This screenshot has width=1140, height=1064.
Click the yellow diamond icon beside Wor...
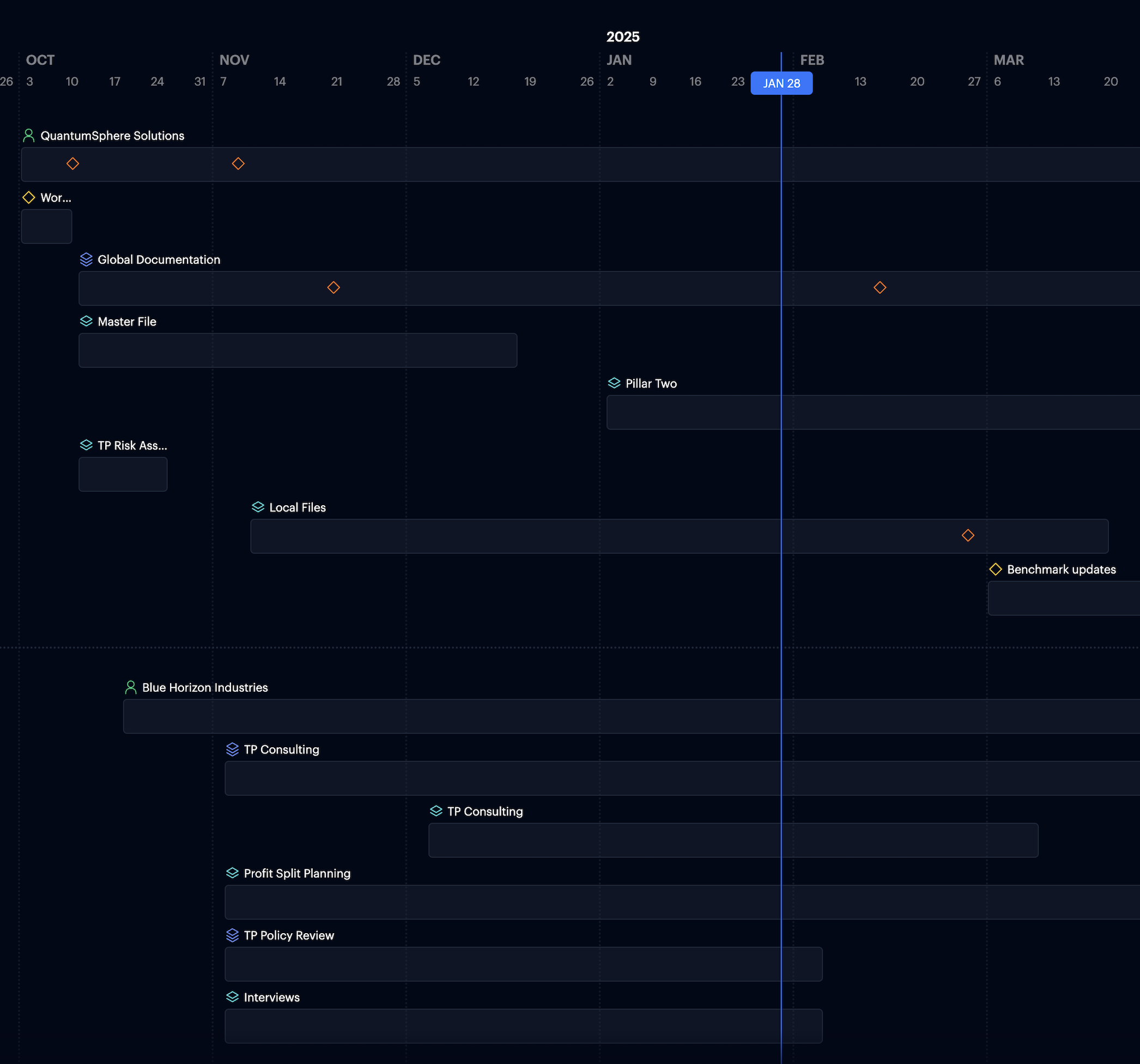(29, 197)
